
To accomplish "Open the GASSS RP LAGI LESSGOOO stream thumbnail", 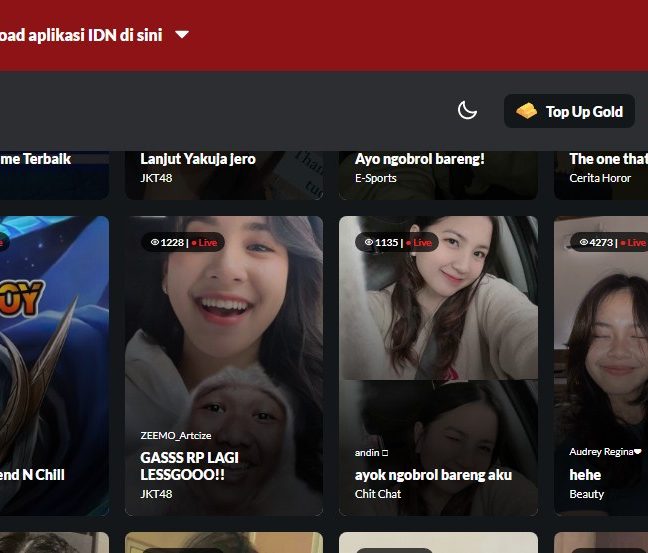I will click(x=223, y=330).
